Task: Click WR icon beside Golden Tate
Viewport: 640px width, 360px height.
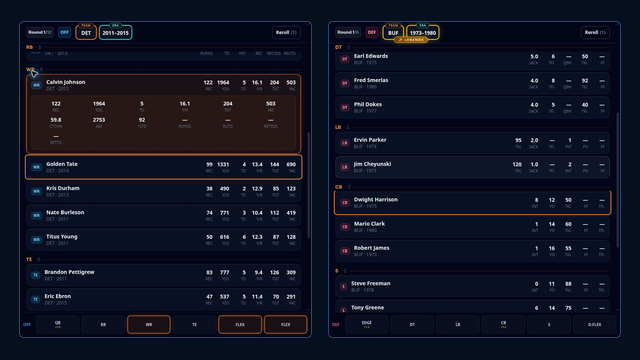Action: pyautogui.click(x=36, y=167)
